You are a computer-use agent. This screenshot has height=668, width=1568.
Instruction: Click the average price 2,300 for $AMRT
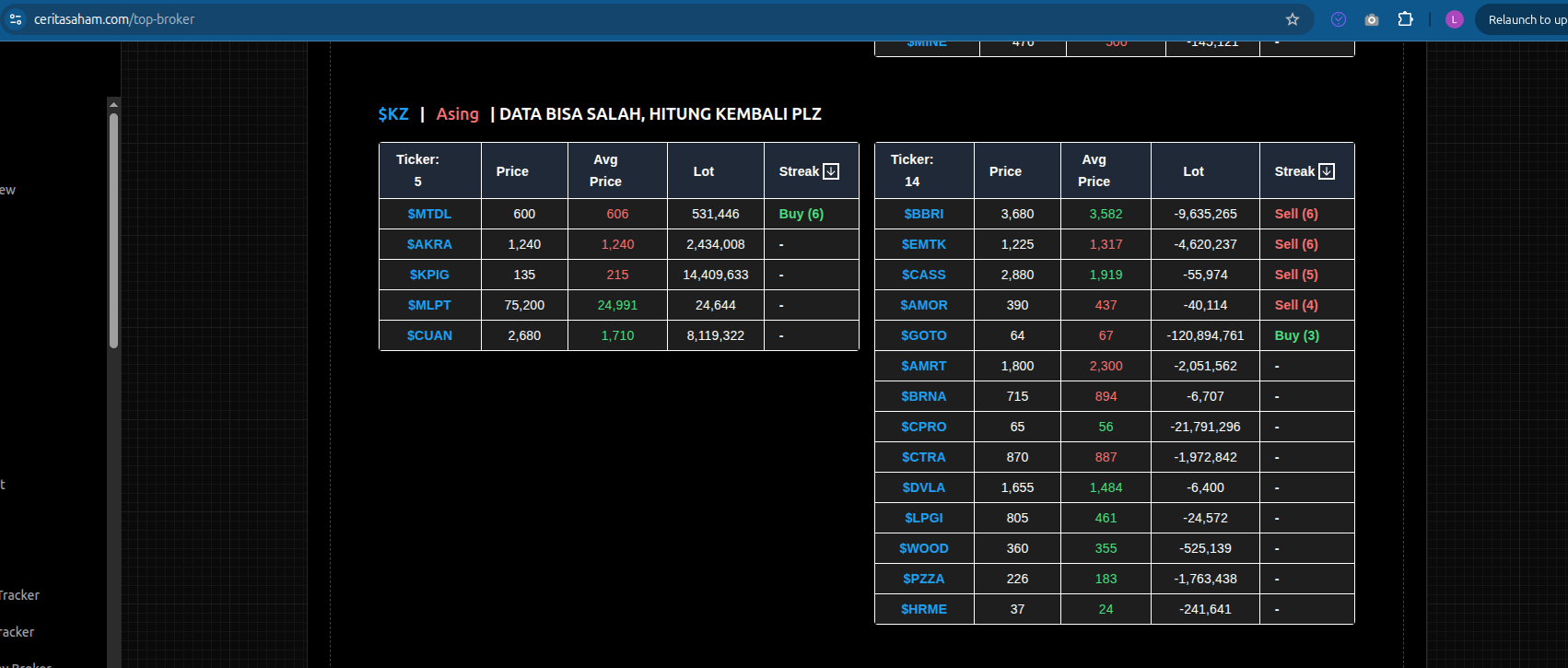click(1106, 366)
